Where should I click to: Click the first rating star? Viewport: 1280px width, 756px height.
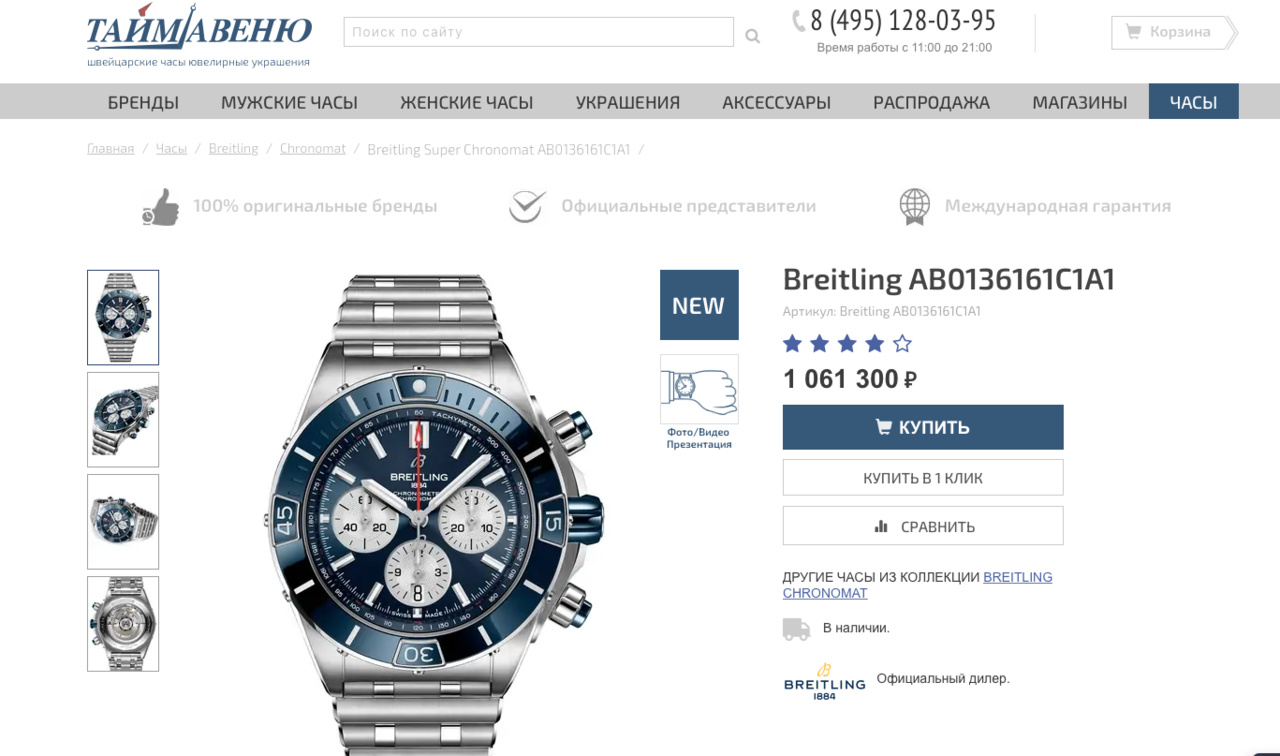(x=793, y=344)
